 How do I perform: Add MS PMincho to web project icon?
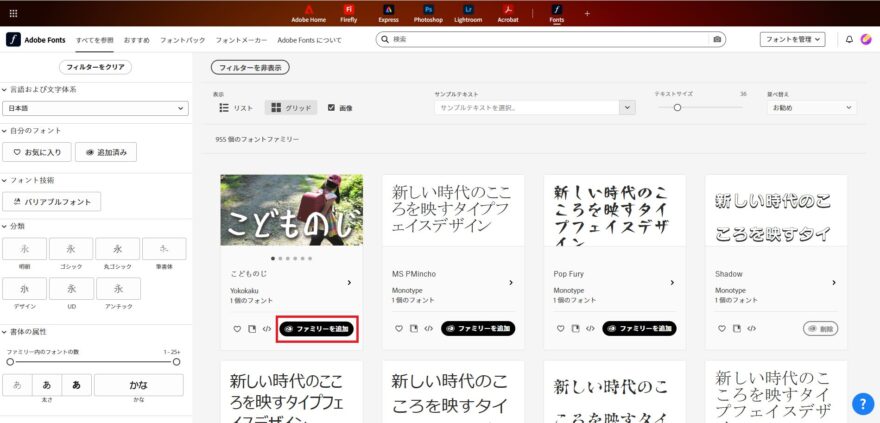[414, 329]
